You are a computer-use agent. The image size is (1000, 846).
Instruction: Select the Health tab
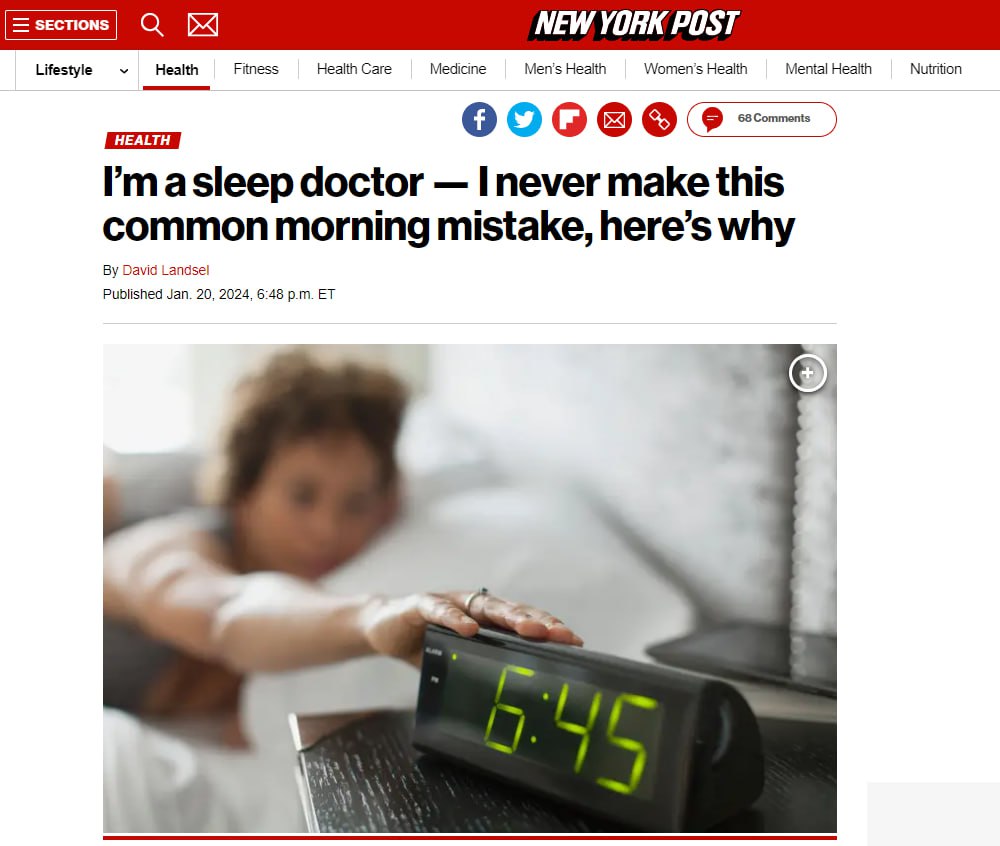pyautogui.click(x=177, y=70)
